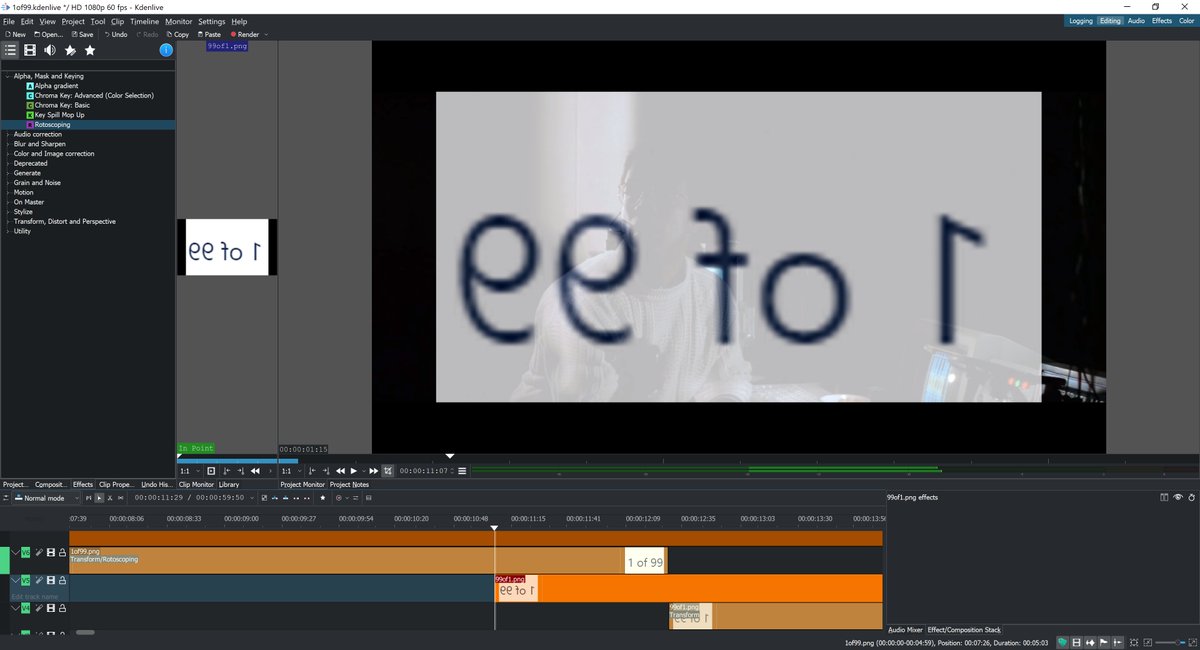Screen dimensions: 1200x650
Task: Switch to the Logging workspace
Action: tap(1080, 21)
